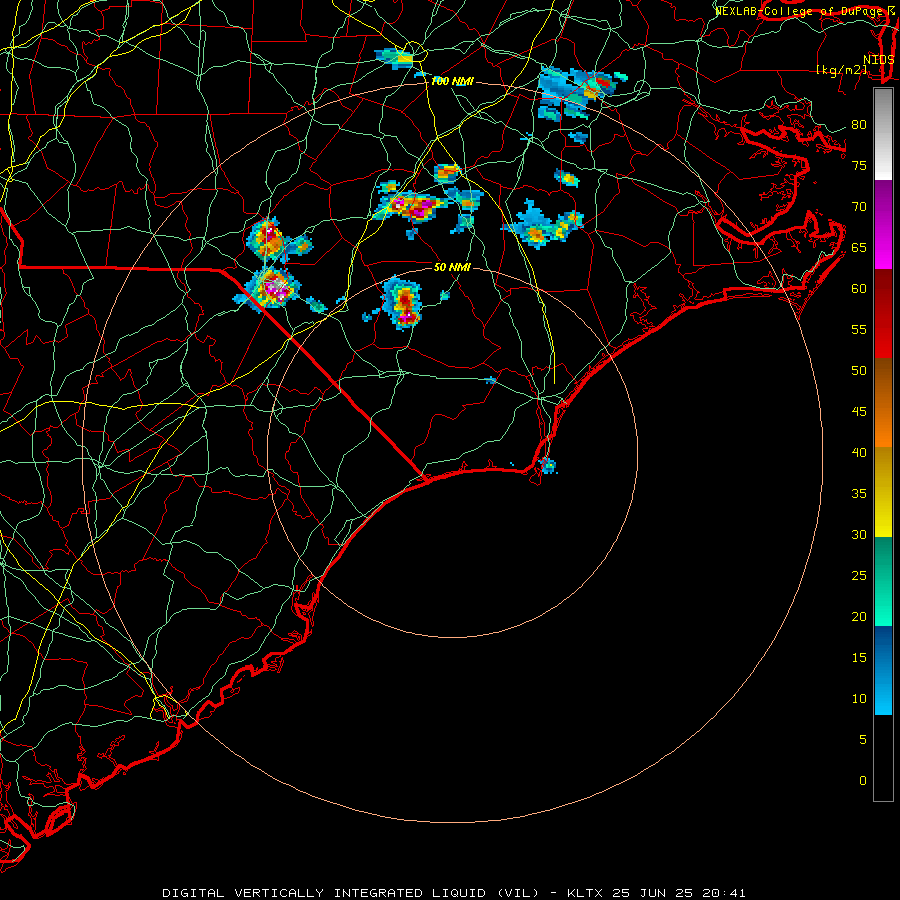This screenshot has height=900, width=900.
Task: Click the legend value "65"
Action: [859, 247]
